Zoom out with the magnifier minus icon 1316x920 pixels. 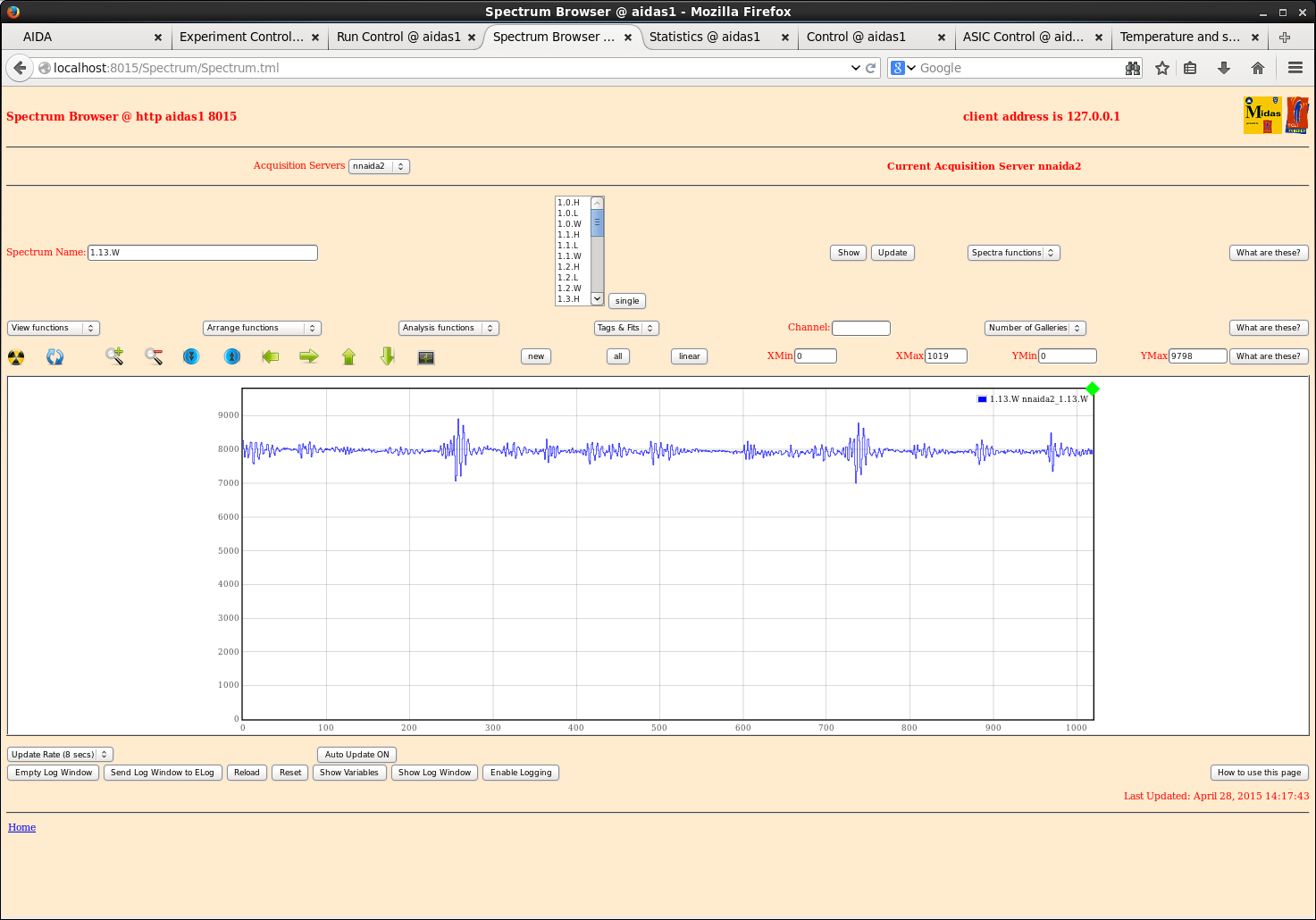tap(154, 356)
